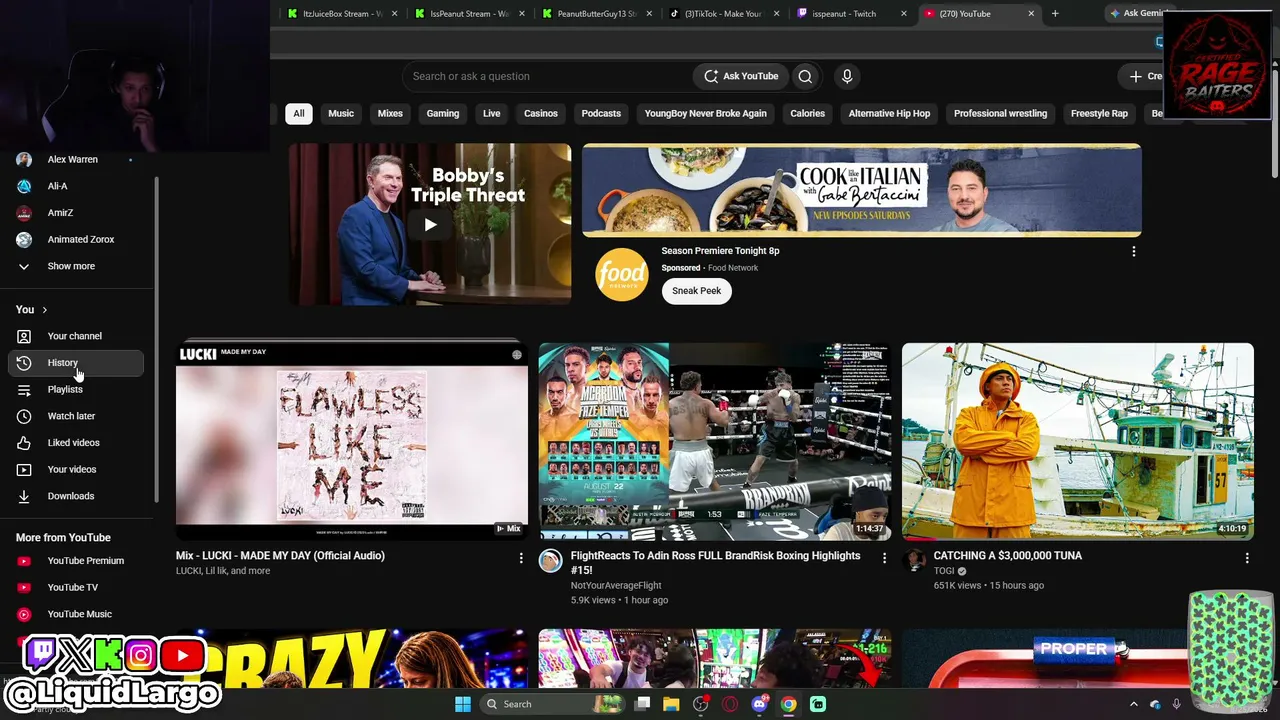Filter the feed by Music
This screenshot has height=720, width=1280.
coord(341,114)
